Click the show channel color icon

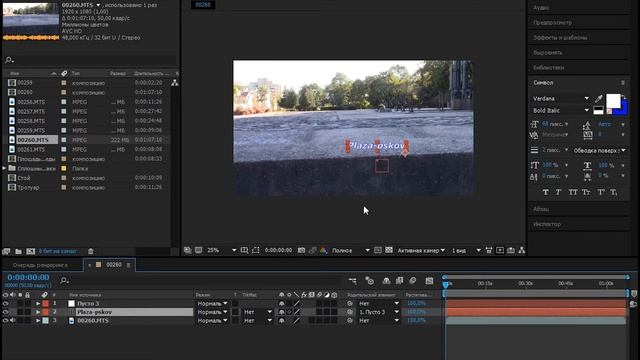click(x=323, y=250)
